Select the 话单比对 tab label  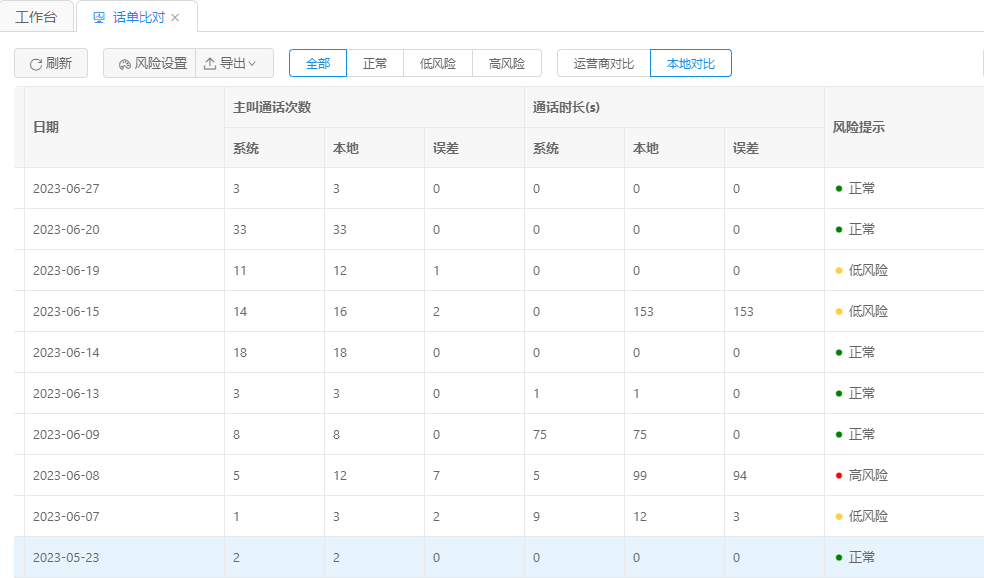[x=138, y=18]
